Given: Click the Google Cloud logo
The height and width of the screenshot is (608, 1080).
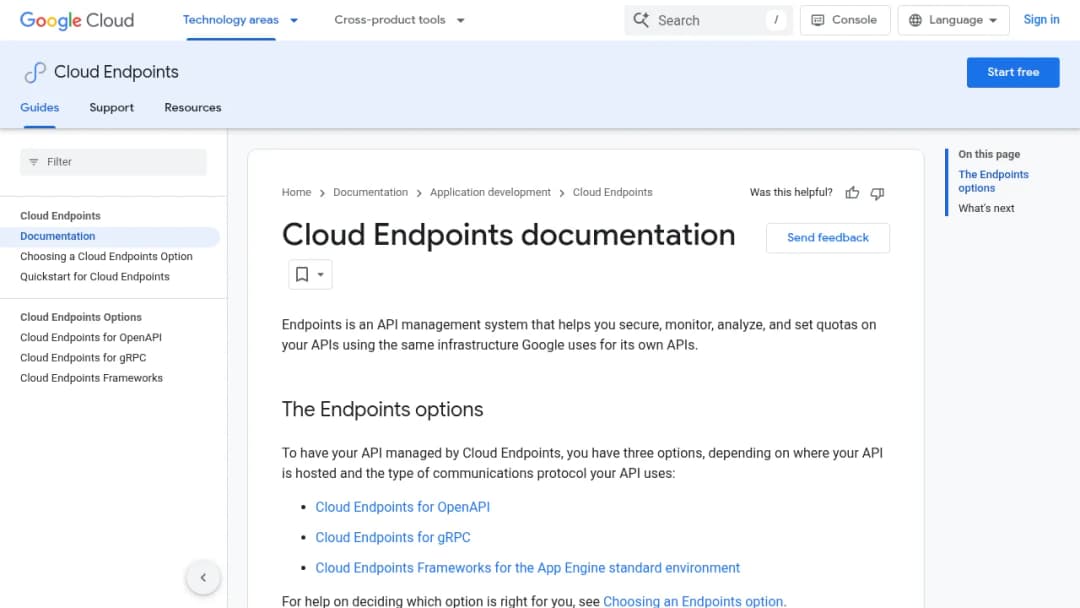Looking at the screenshot, I should pyautogui.click(x=77, y=20).
